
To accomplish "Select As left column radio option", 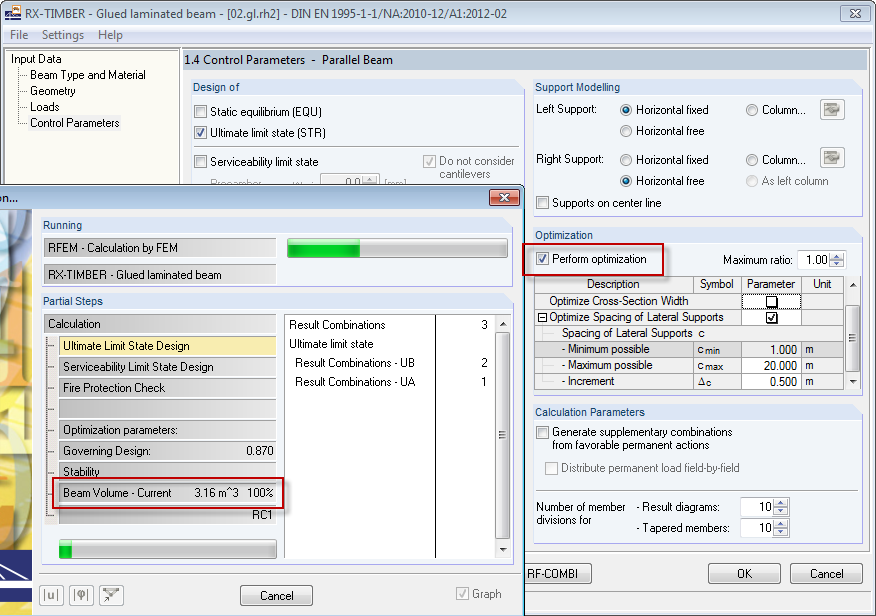I will pyautogui.click(x=752, y=181).
